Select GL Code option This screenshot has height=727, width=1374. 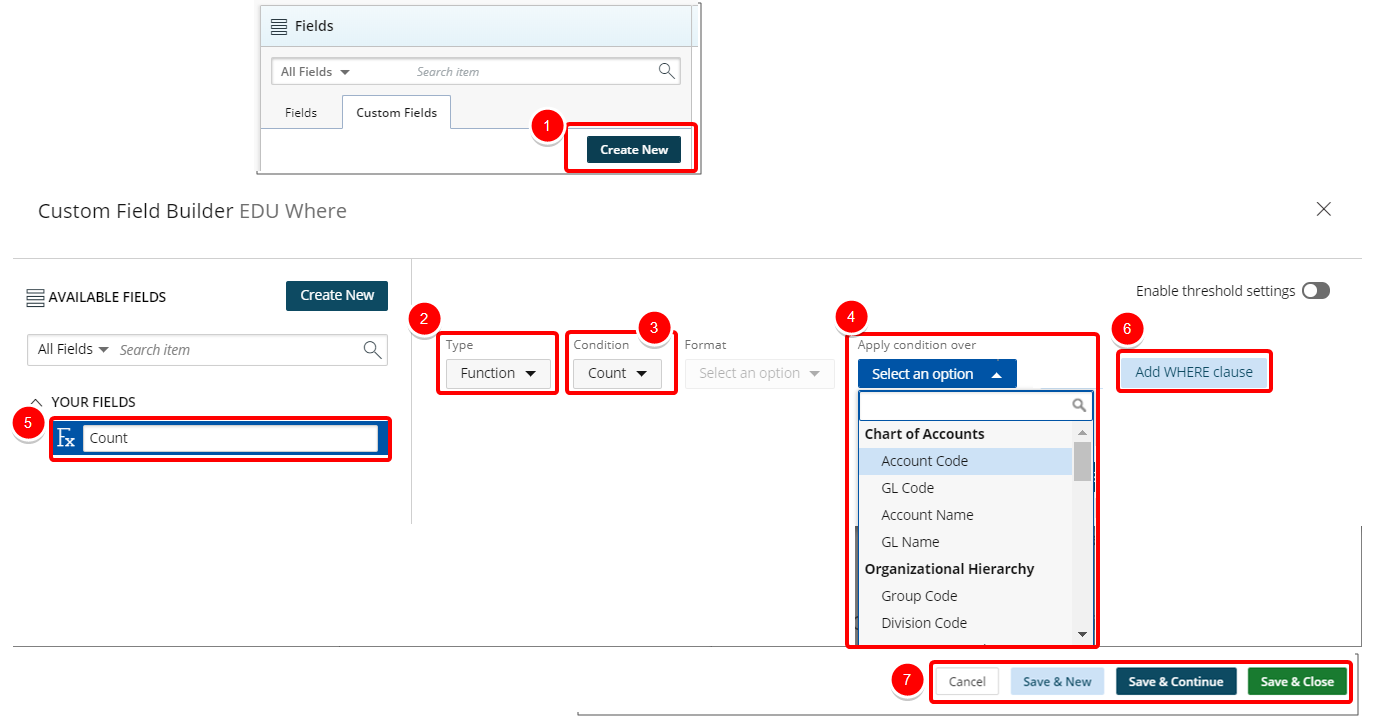pos(966,488)
